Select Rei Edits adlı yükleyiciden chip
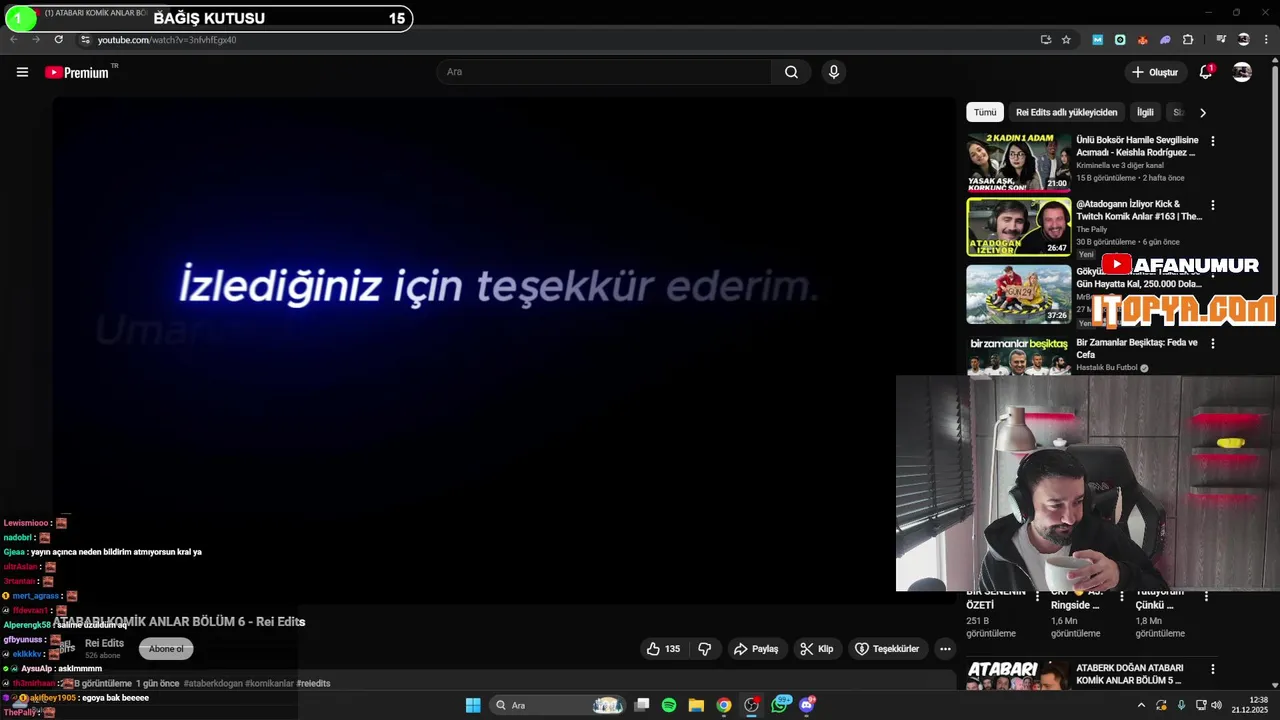The height and width of the screenshot is (720, 1280). coord(1066,112)
